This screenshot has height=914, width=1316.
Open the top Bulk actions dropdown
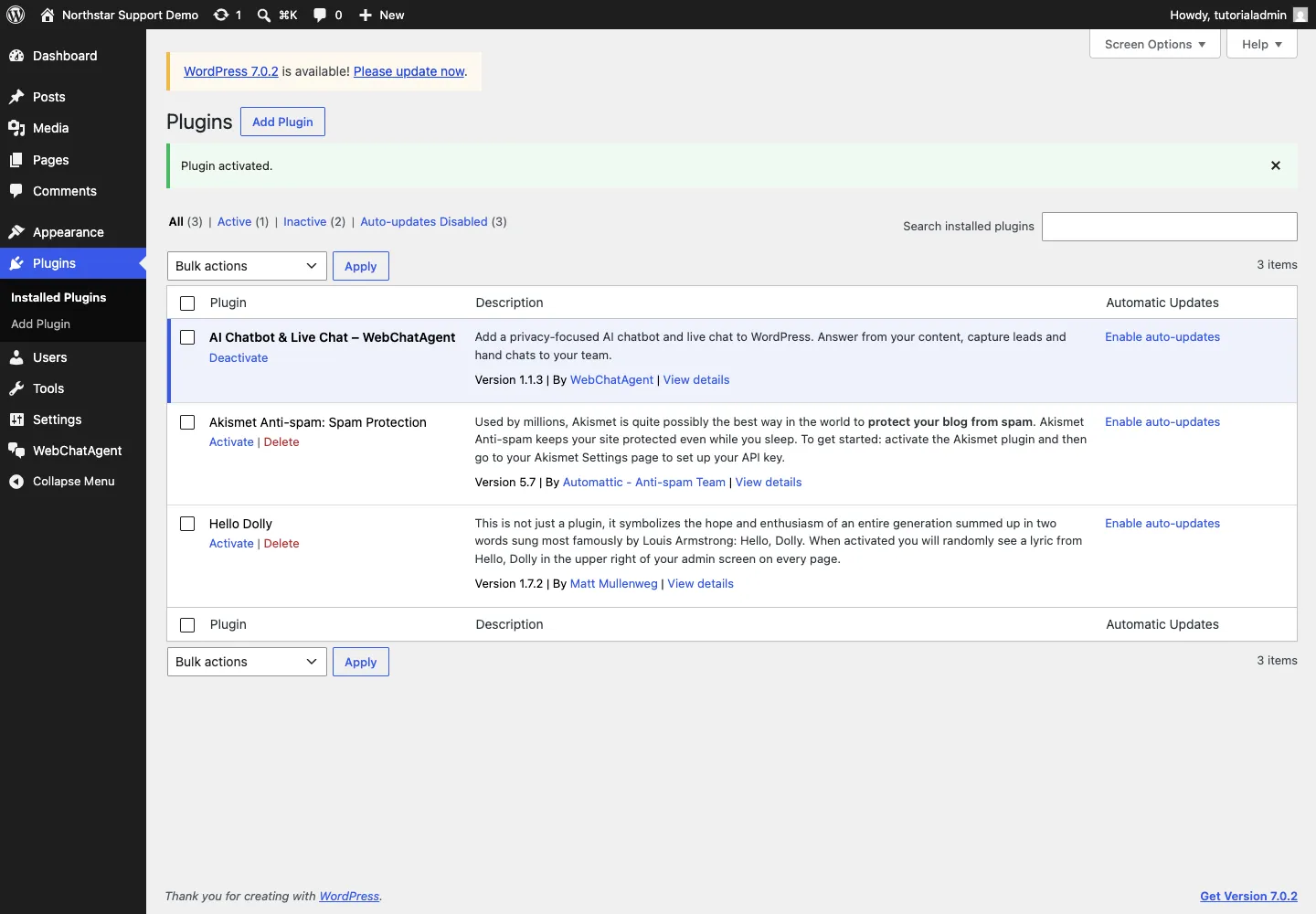[x=247, y=266]
